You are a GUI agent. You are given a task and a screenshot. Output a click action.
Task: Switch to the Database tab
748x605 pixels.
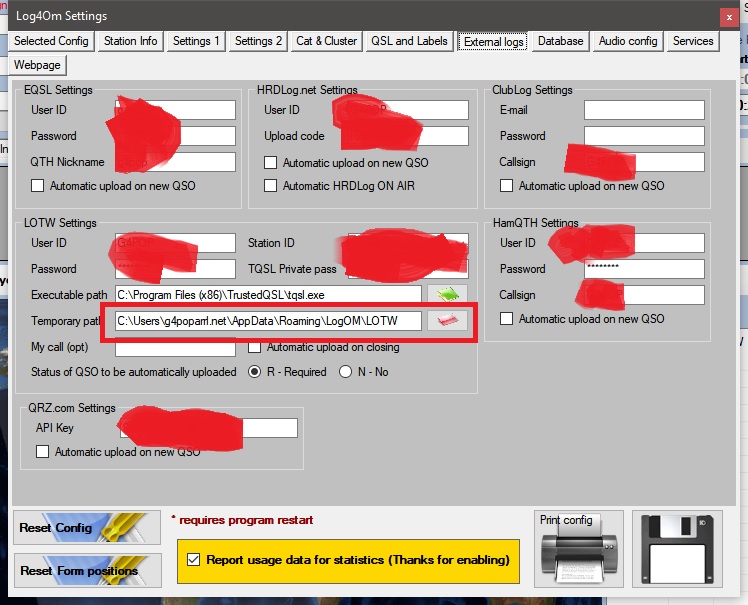561,41
